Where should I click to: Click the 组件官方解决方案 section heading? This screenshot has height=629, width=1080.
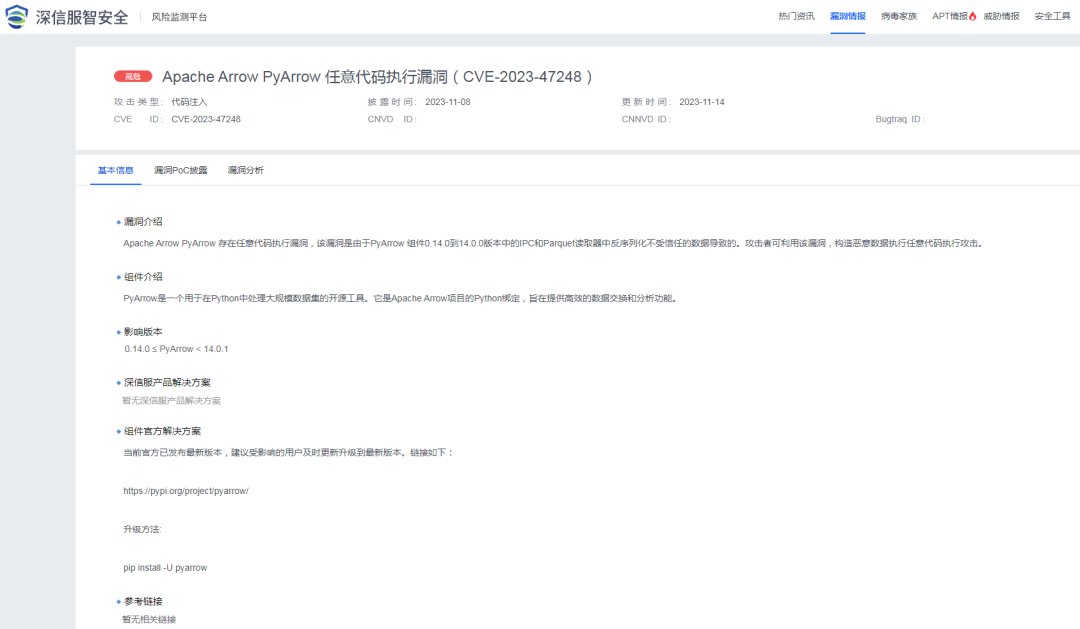[x=163, y=431]
